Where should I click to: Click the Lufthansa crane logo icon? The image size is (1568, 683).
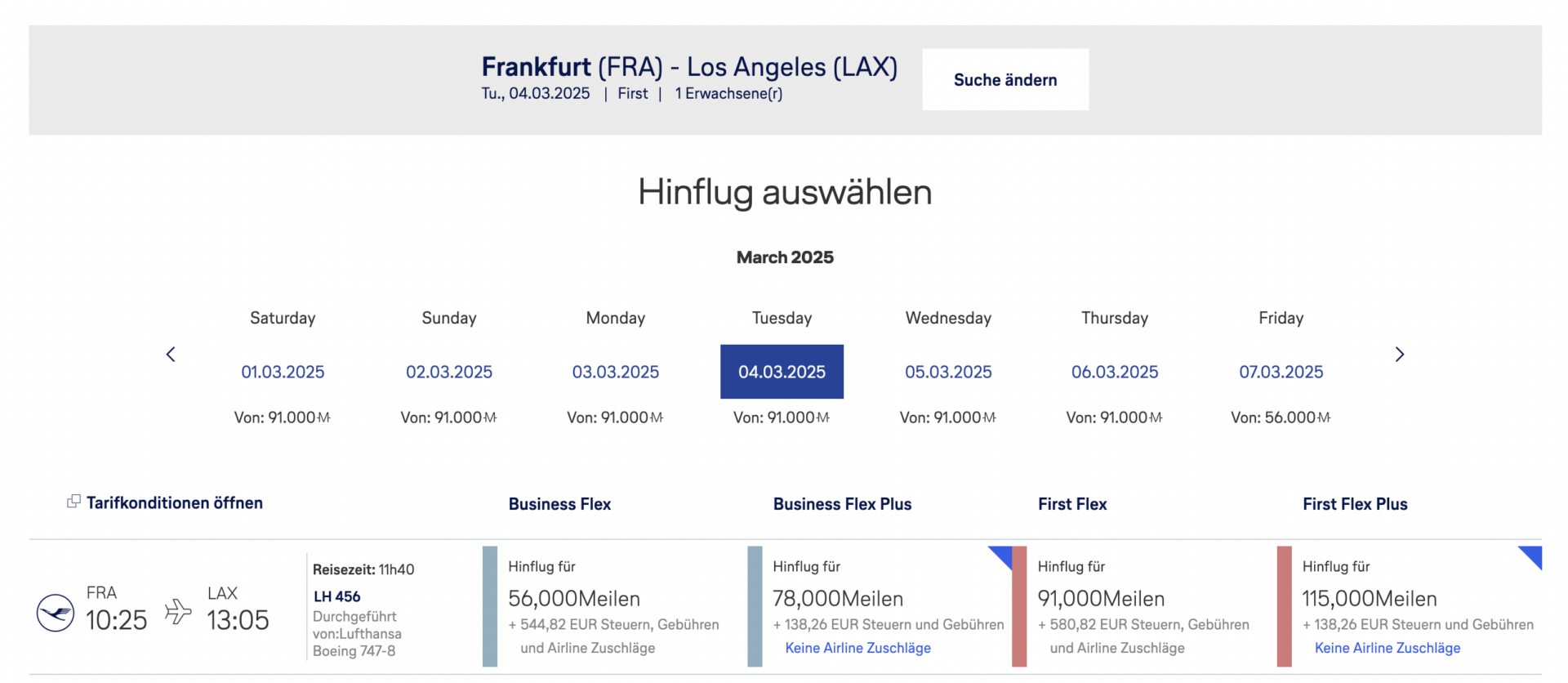[x=56, y=613]
